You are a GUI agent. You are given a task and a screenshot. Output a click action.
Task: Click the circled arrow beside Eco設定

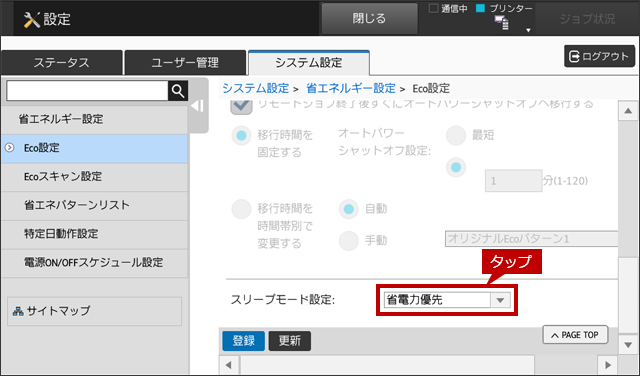pos(9,148)
